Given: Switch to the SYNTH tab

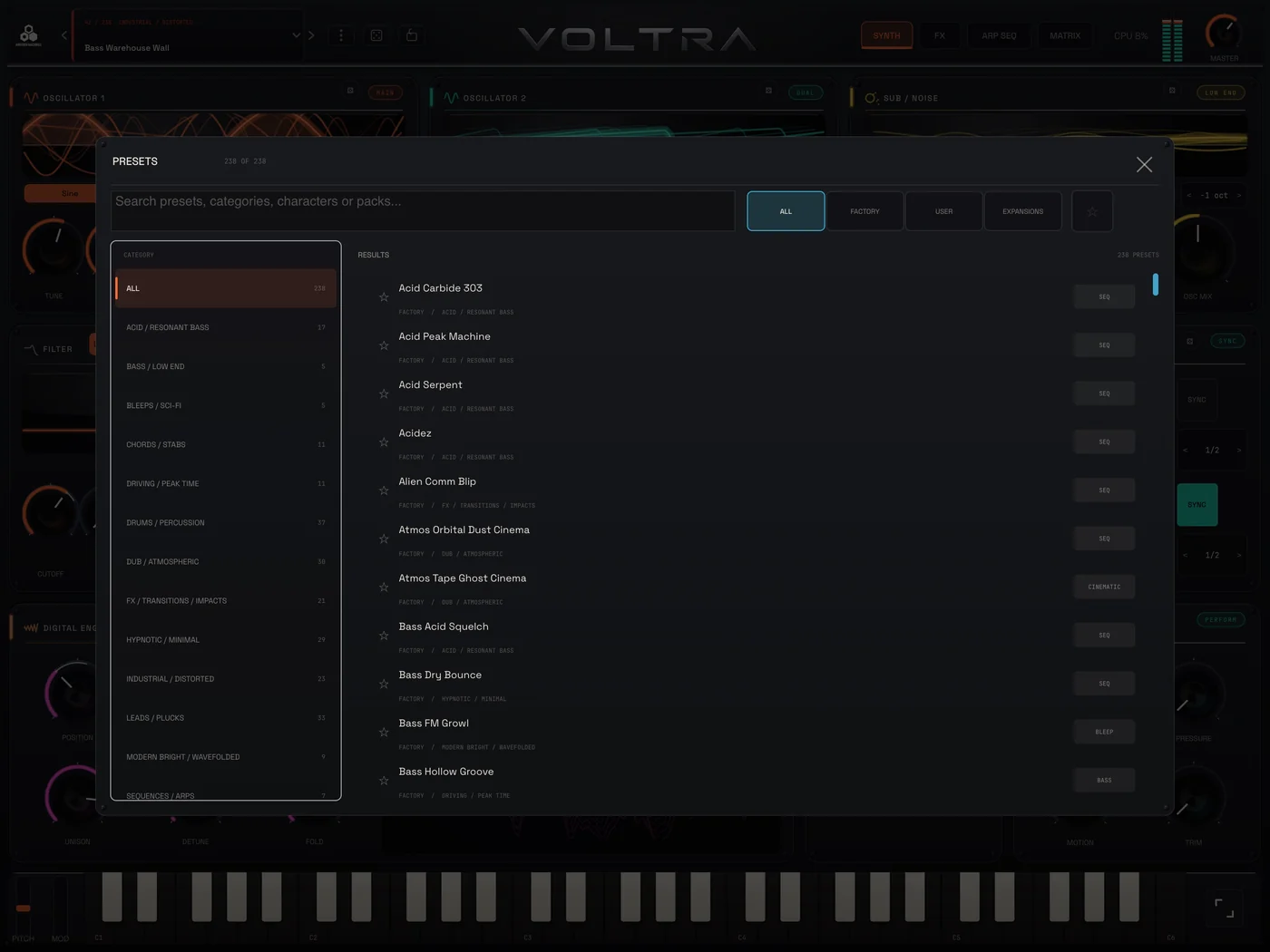Looking at the screenshot, I should [x=886, y=35].
